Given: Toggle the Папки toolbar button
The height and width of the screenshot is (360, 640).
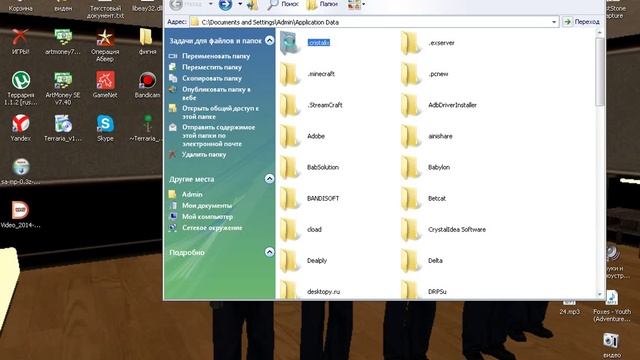Looking at the screenshot, I should point(322,4).
